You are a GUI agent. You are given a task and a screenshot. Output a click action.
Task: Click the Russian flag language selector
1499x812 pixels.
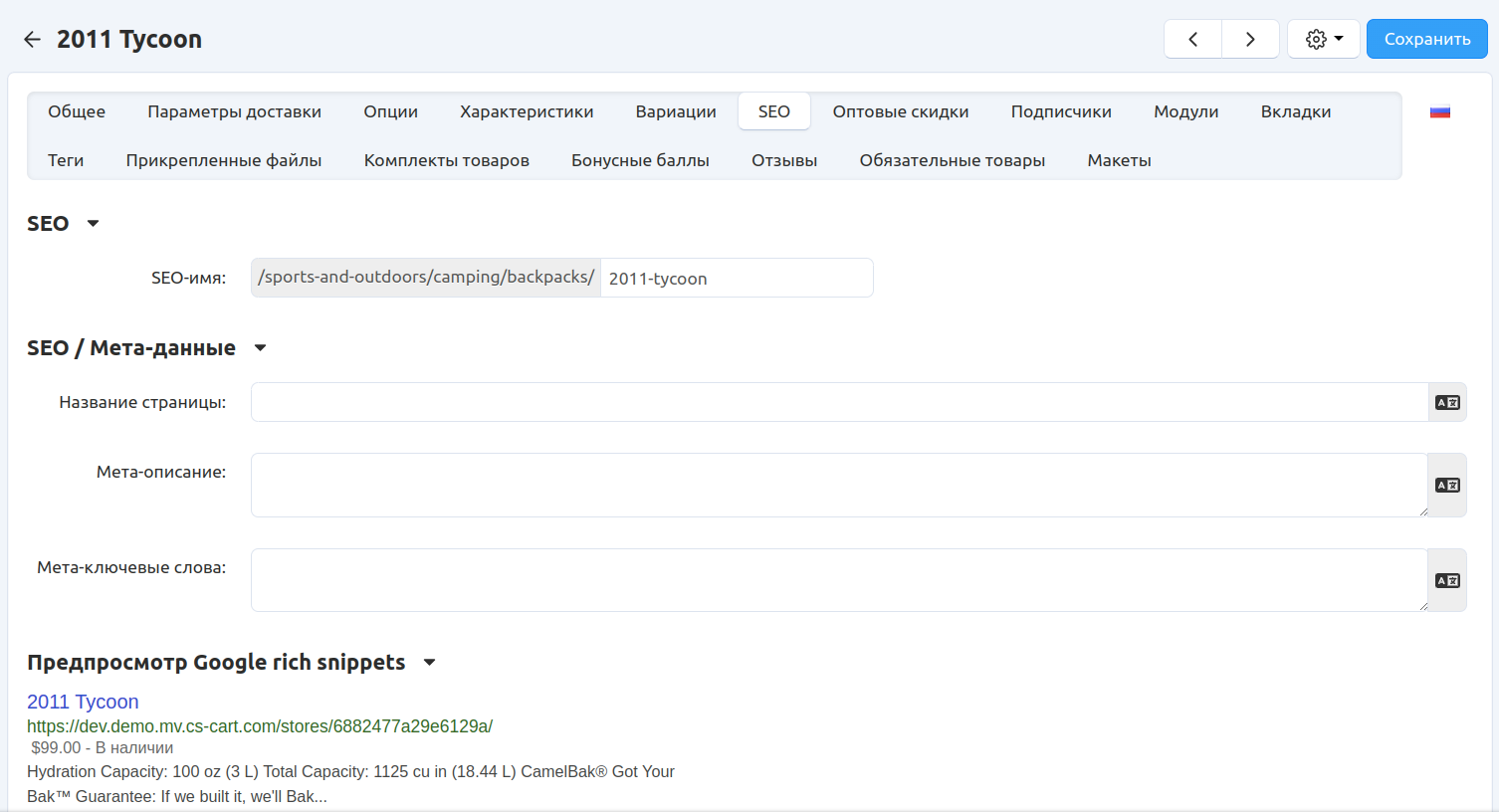click(x=1439, y=112)
